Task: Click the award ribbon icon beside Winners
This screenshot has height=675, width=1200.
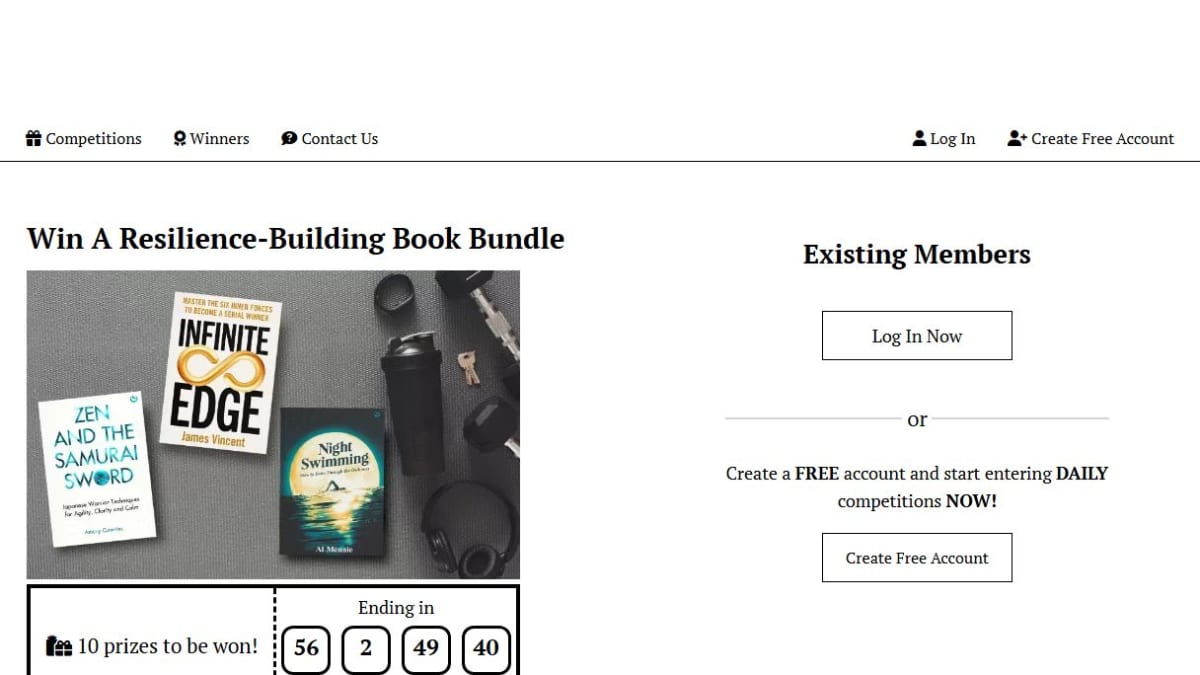Action: (180, 139)
